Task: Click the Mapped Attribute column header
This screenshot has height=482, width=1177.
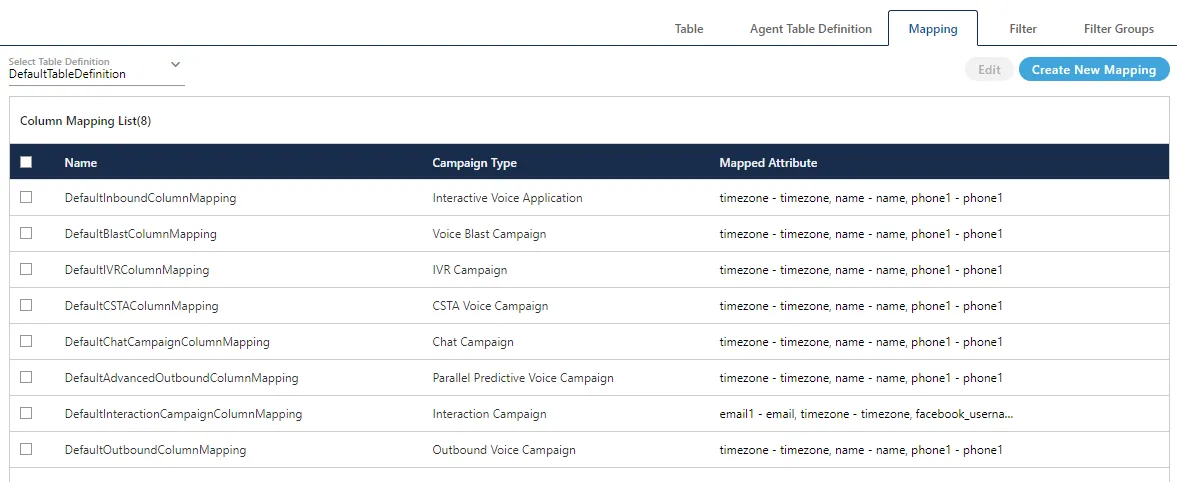Action: (x=768, y=162)
